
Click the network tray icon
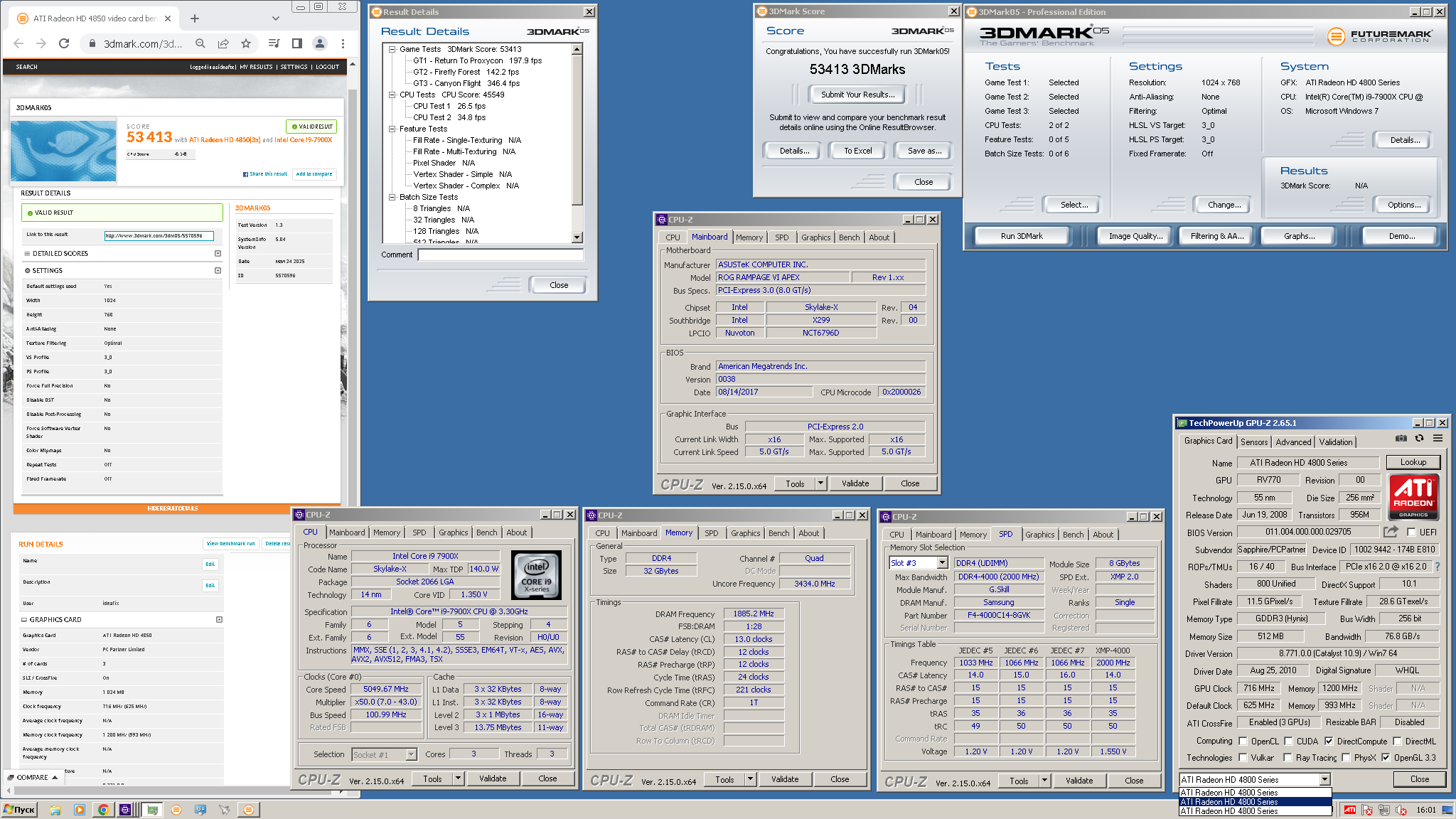tap(1384, 810)
